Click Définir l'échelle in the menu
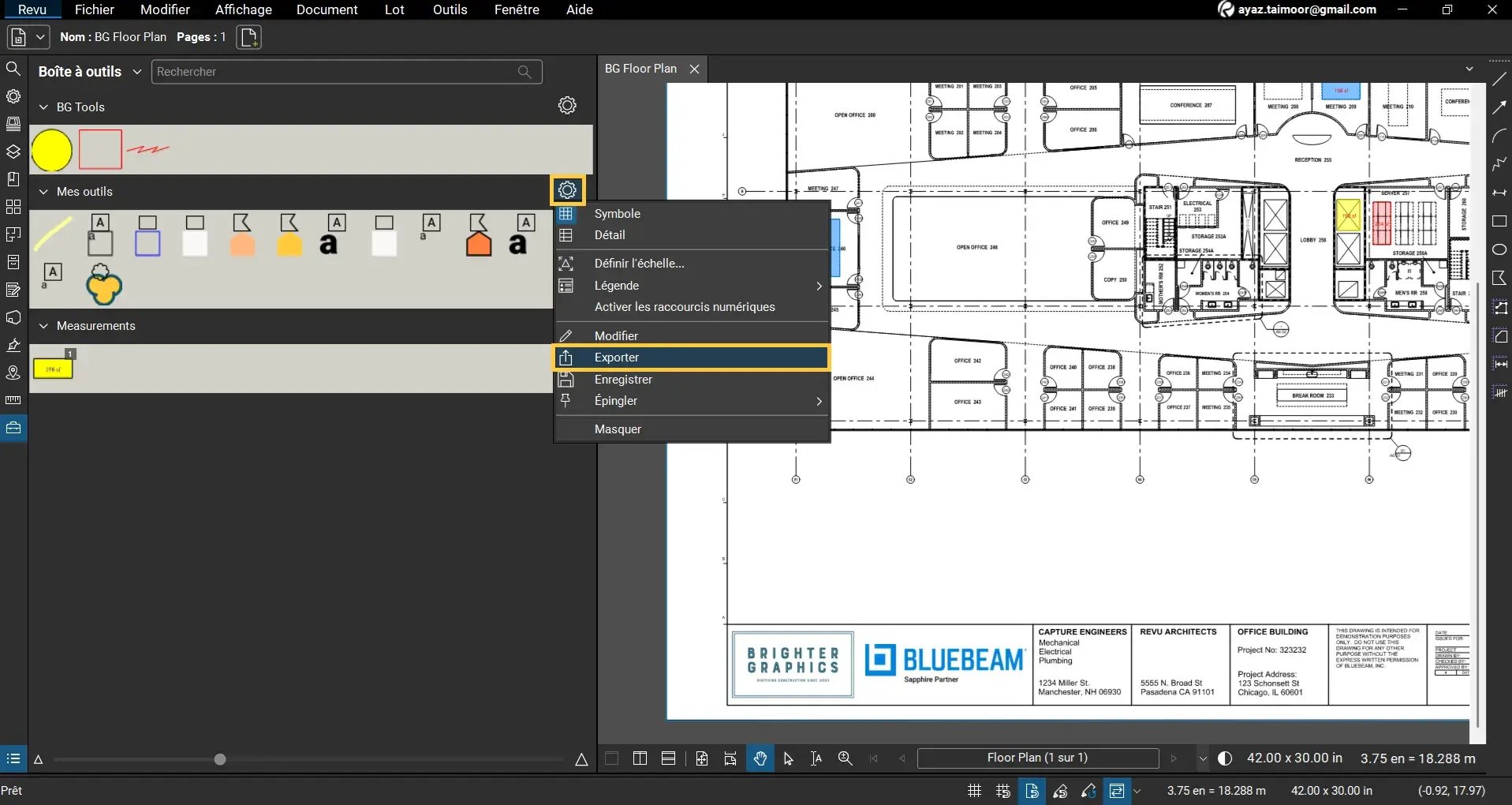The height and width of the screenshot is (805, 1512). pyautogui.click(x=639, y=263)
